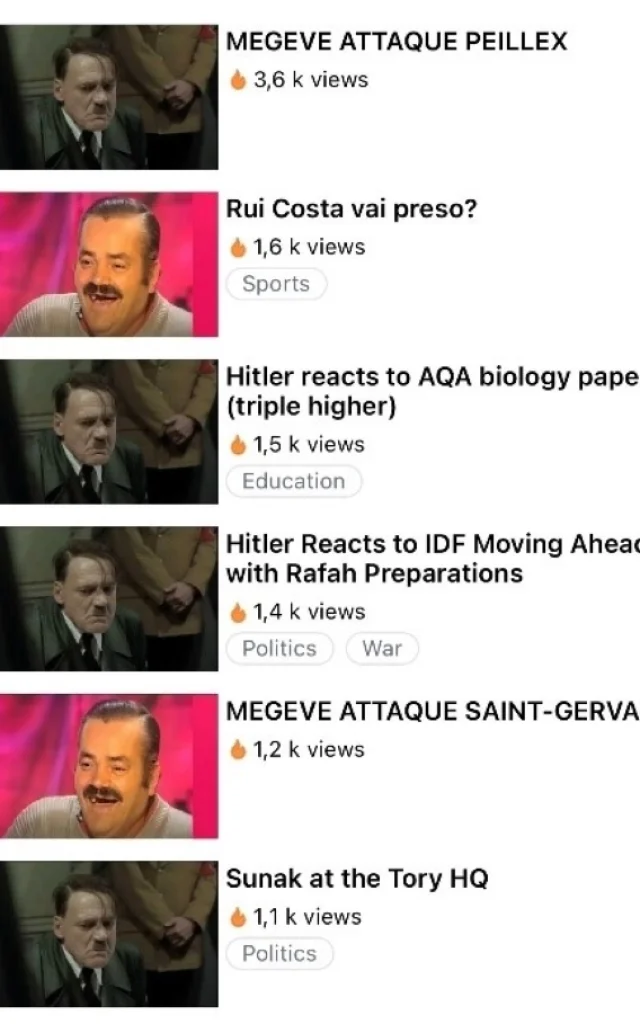The width and height of the screenshot is (640, 1024).
Task: Open the IDF Rafah Preparations video thumbnail
Action: coord(109,599)
